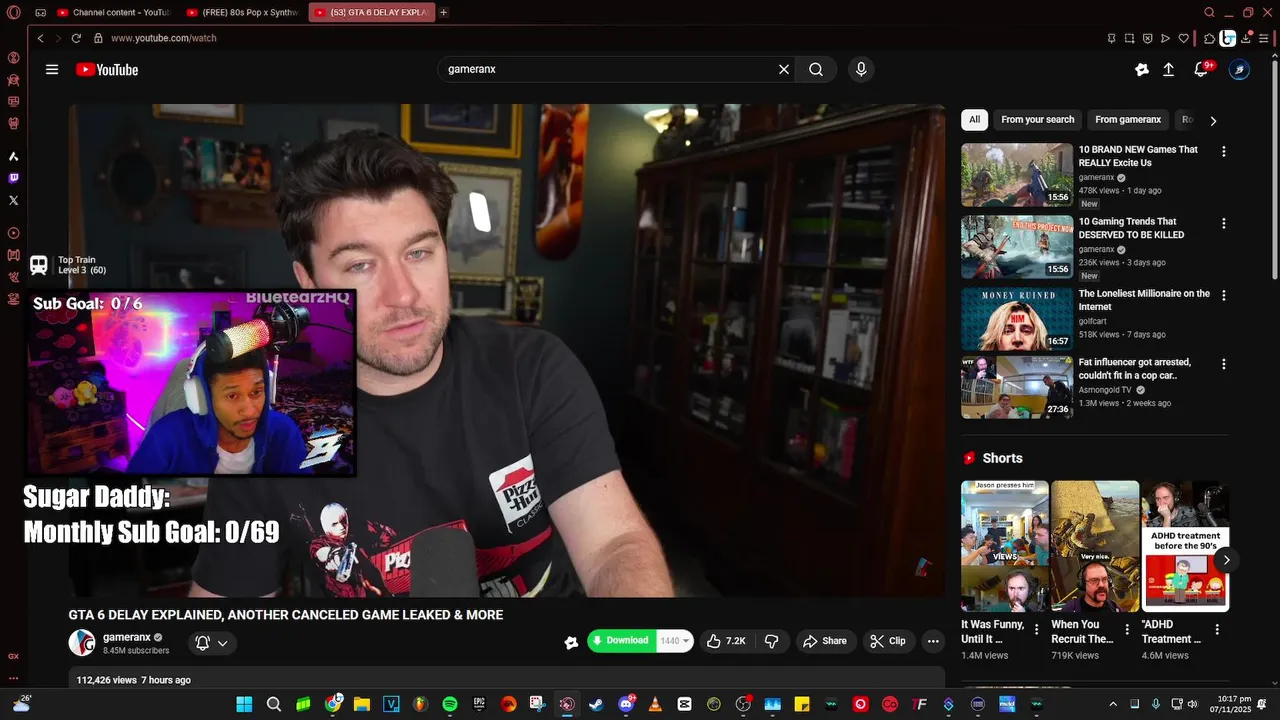Click the green Download button

click(x=621, y=641)
